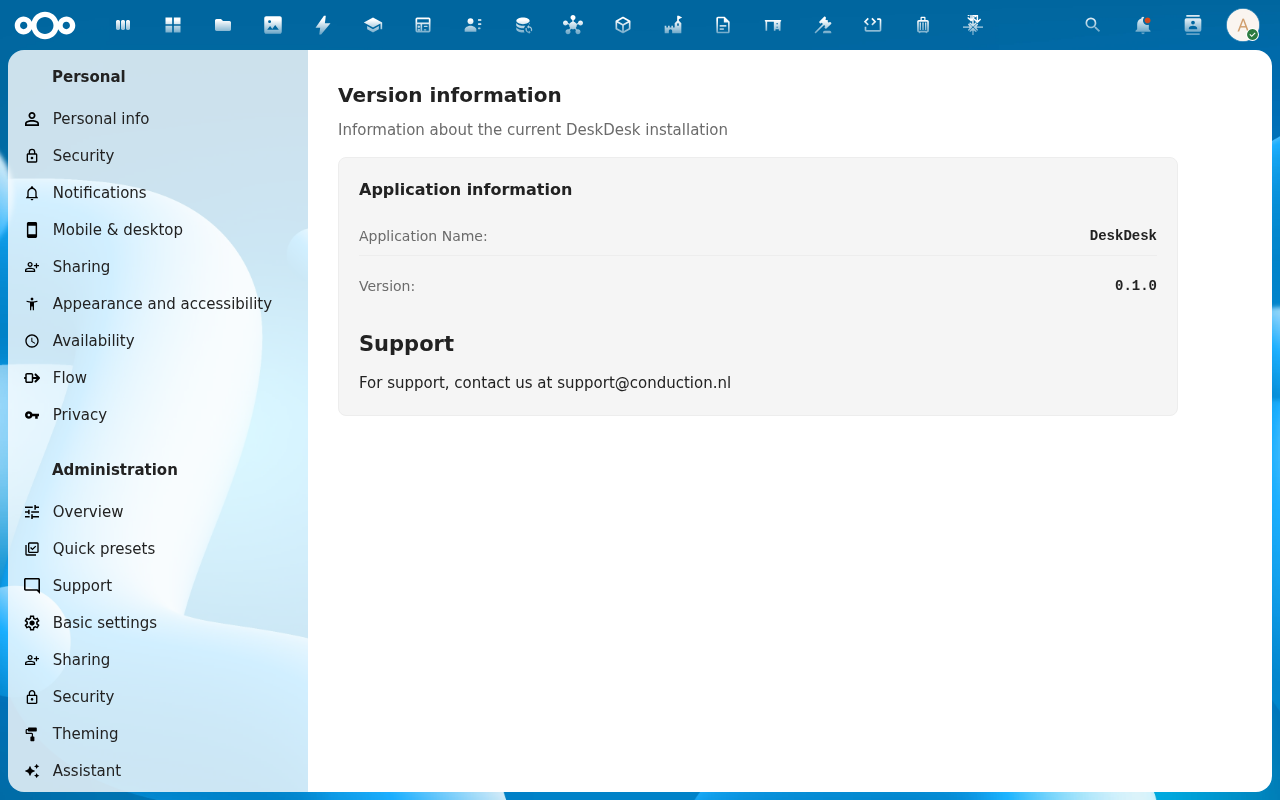Viewport: 1280px width, 800px height.
Task: Open the contacts menu icon
Action: pos(1193,25)
